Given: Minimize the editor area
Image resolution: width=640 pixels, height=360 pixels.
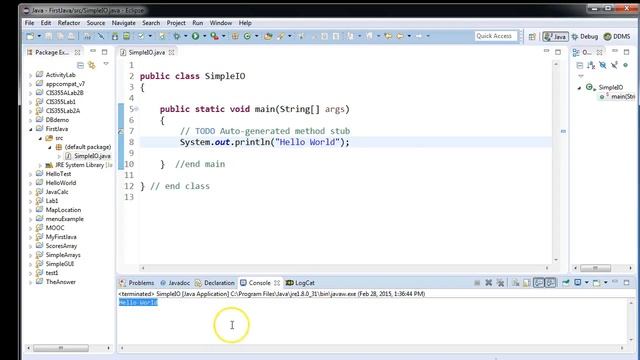Looking at the screenshot, I should 547,51.
